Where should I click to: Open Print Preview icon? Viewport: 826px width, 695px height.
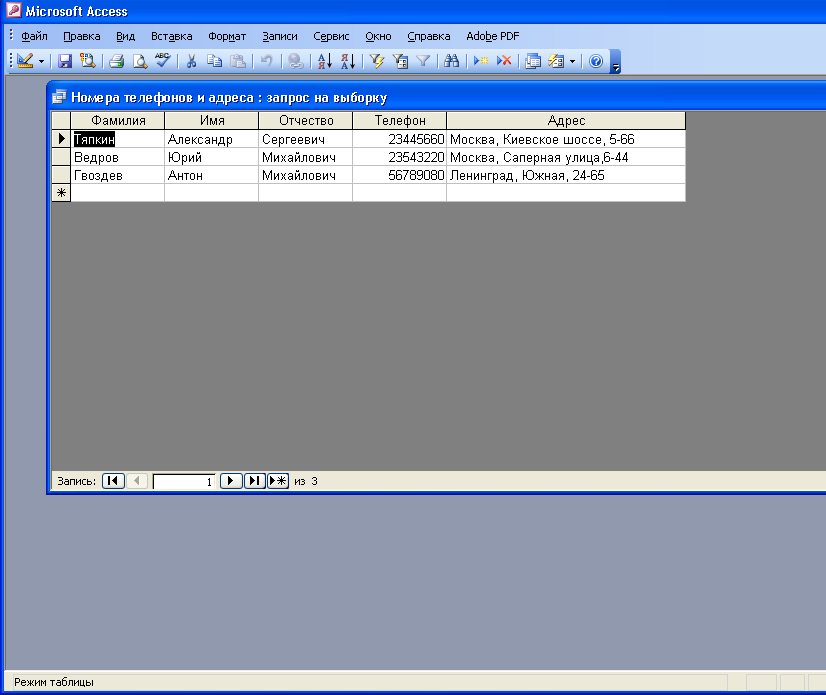140,61
